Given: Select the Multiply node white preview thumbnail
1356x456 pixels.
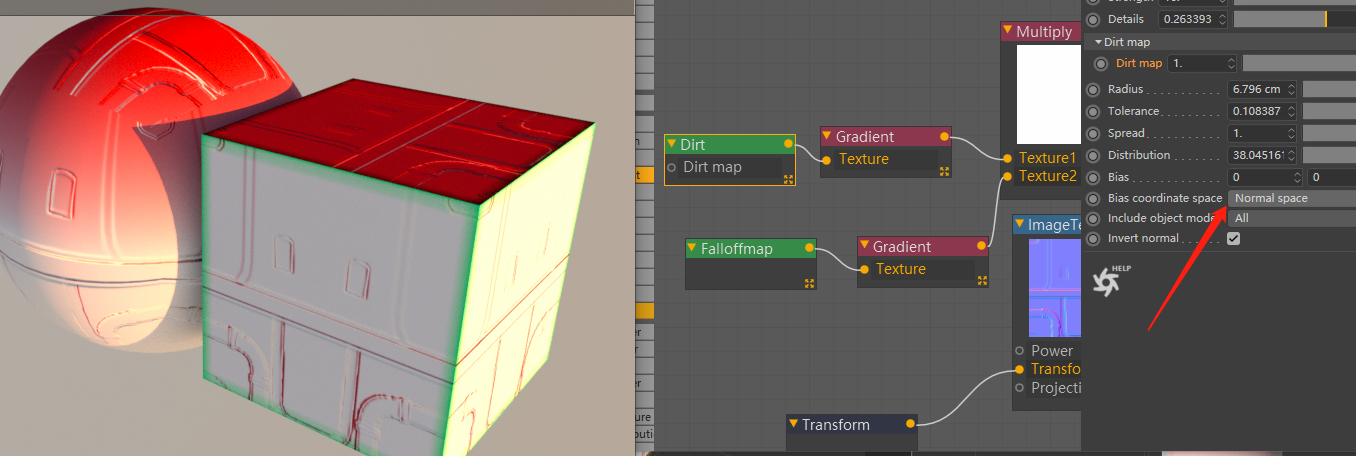Looking at the screenshot, I should 1049,95.
